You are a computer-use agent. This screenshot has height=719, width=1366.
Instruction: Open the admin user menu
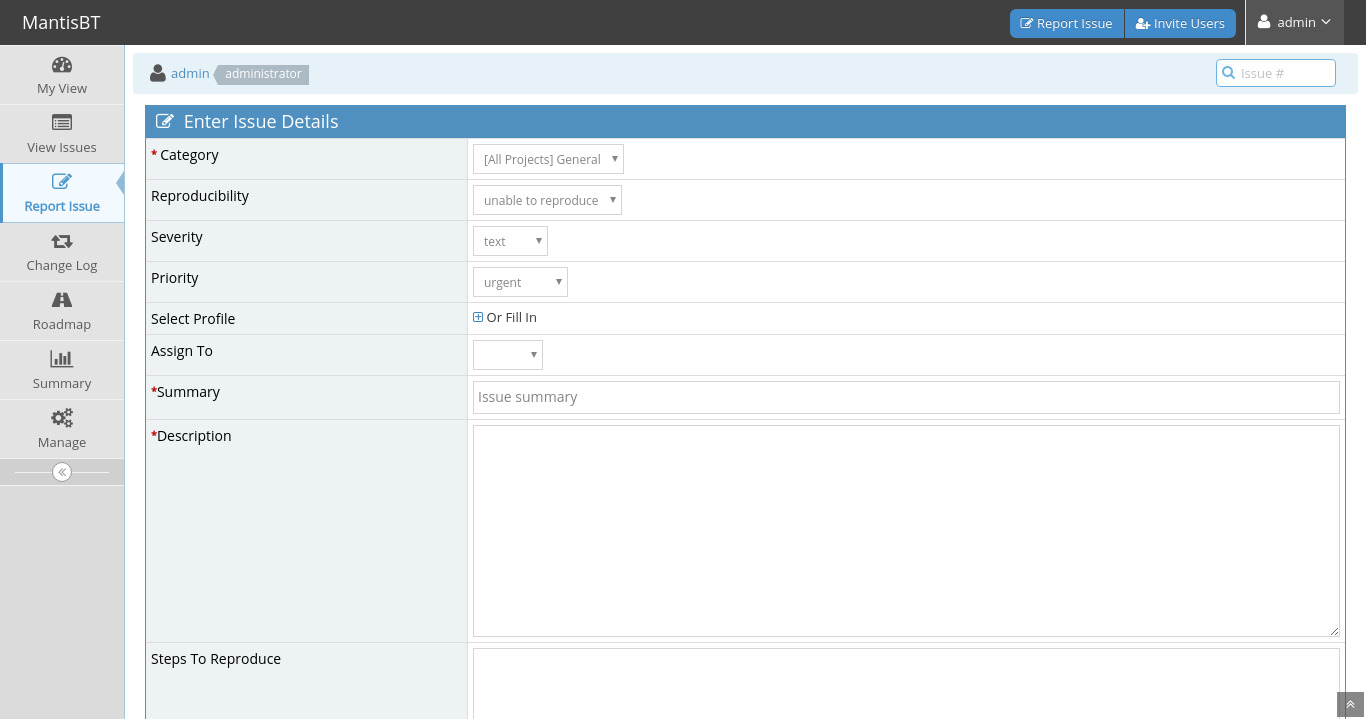[1294, 22]
